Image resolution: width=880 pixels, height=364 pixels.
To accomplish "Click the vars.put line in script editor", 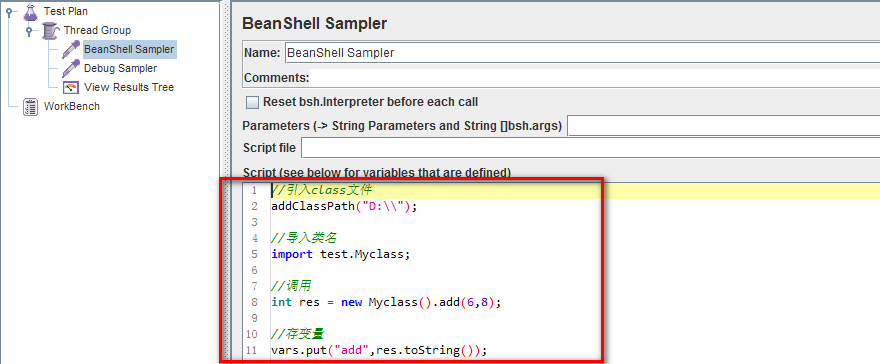I will pyautogui.click(x=379, y=351).
